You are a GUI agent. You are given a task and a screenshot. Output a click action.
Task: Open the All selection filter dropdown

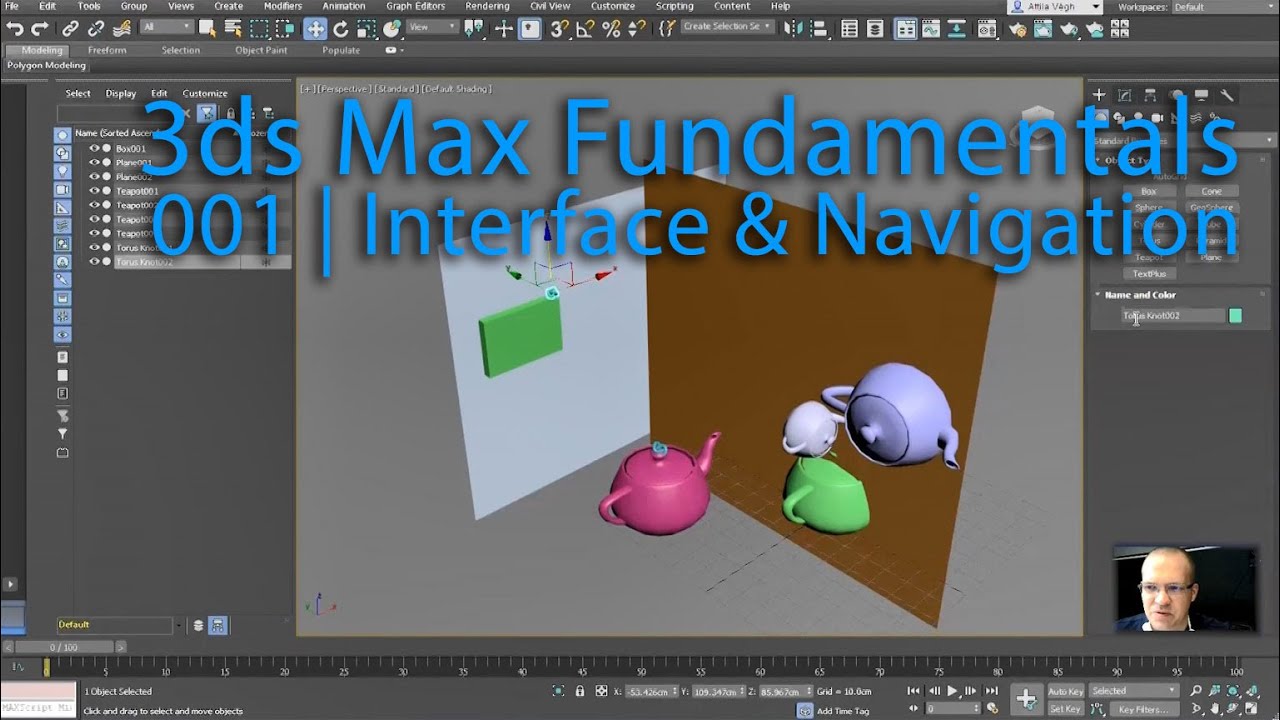click(167, 27)
